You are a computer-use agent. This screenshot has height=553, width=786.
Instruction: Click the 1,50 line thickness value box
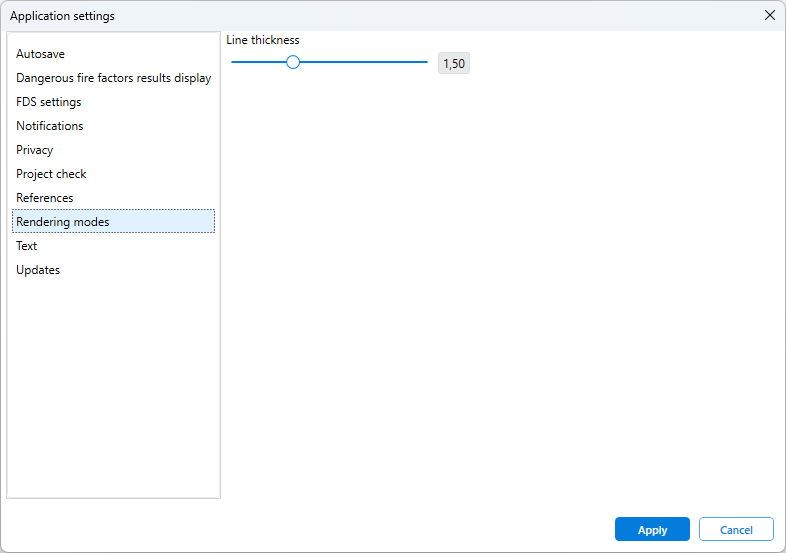[x=454, y=64]
